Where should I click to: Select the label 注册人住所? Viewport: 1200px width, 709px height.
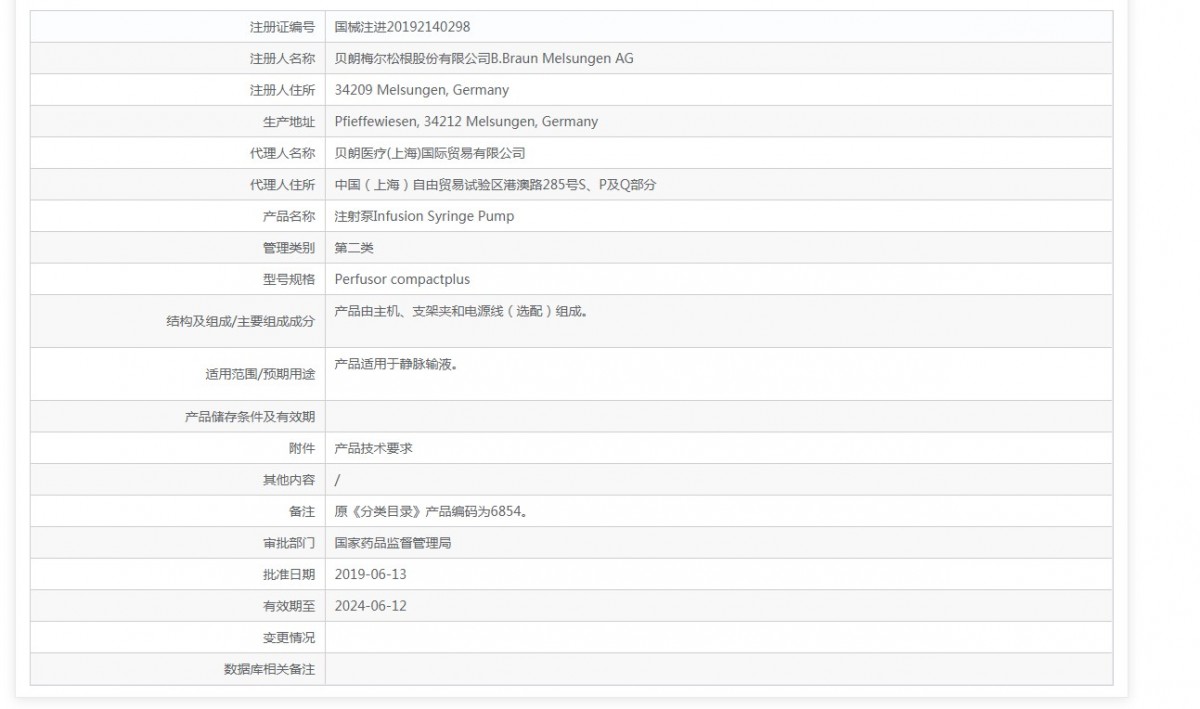[282, 90]
